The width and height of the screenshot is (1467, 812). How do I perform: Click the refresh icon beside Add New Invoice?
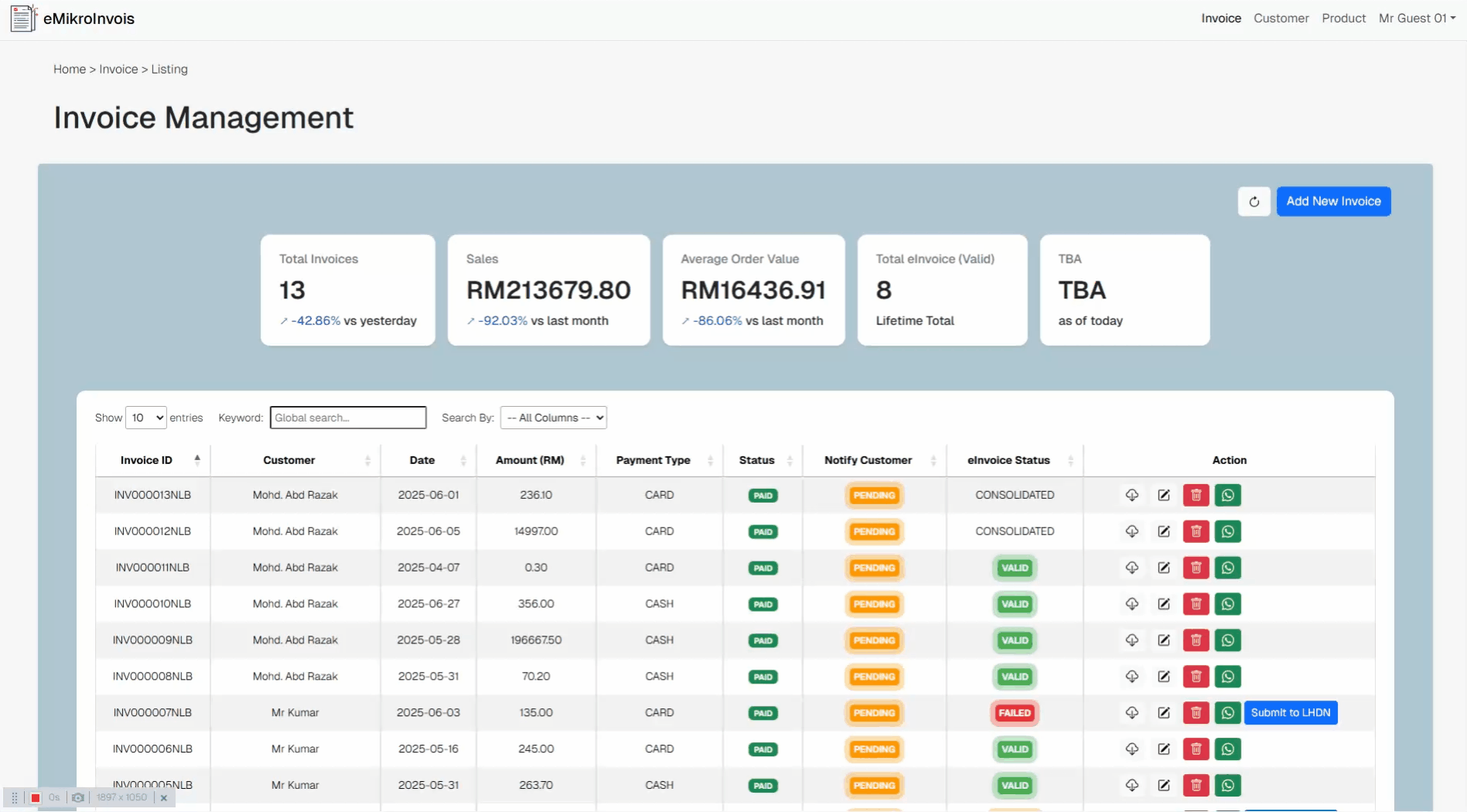click(1254, 202)
